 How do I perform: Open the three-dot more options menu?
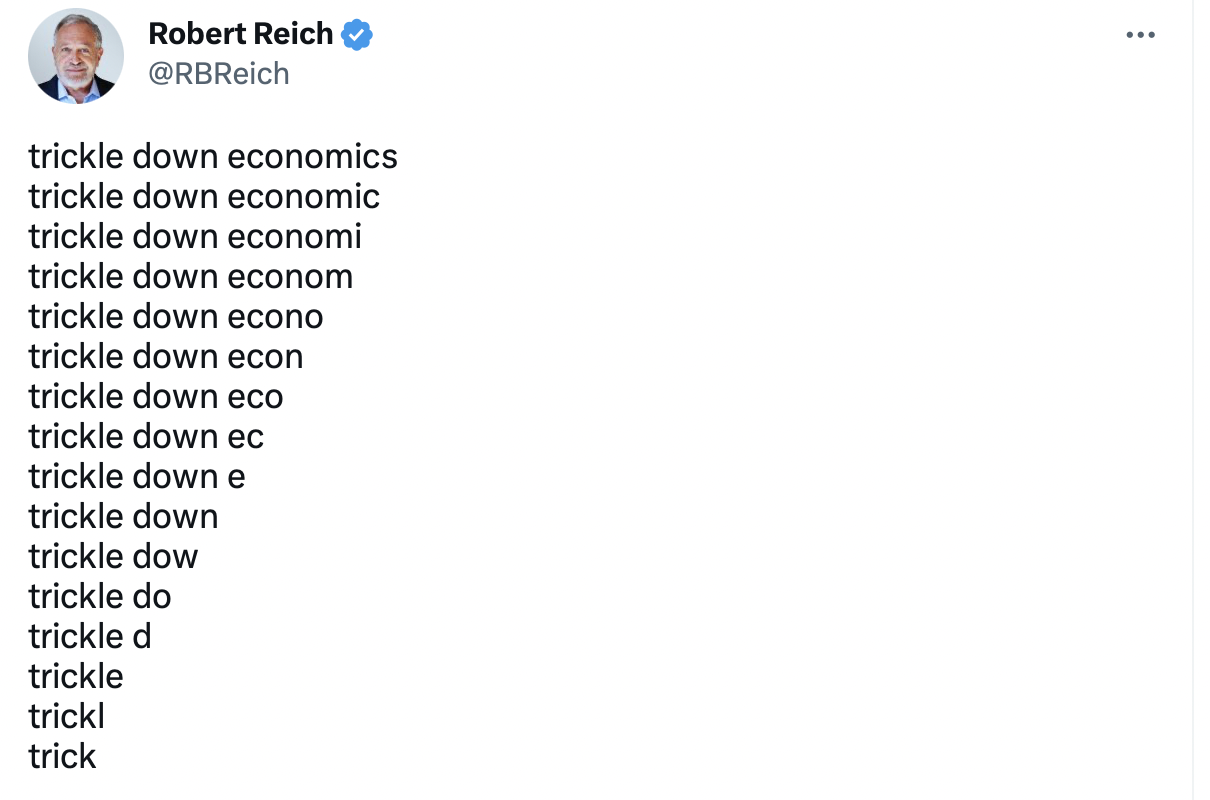pos(1140,35)
